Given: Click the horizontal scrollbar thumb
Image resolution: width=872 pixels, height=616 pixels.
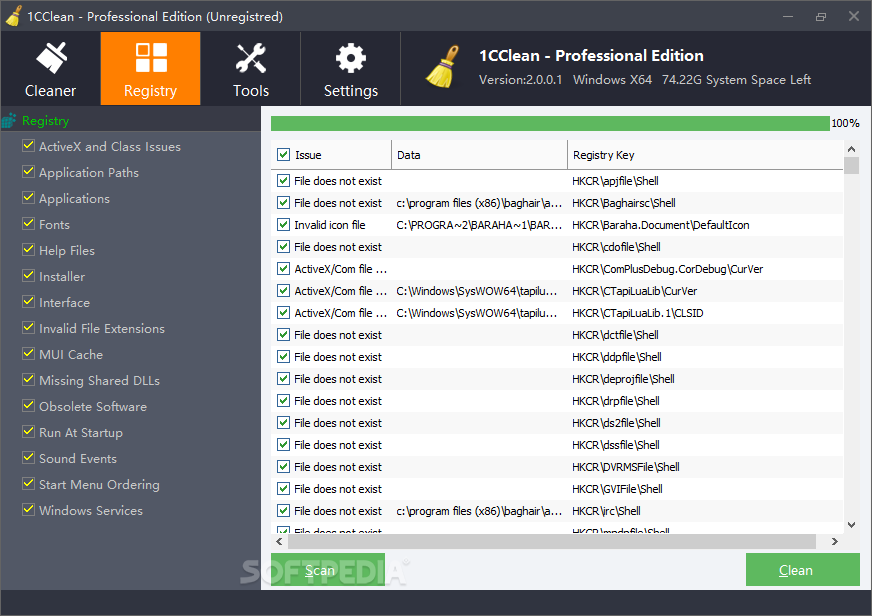Looking at the screenshot, I should point(552,542).
